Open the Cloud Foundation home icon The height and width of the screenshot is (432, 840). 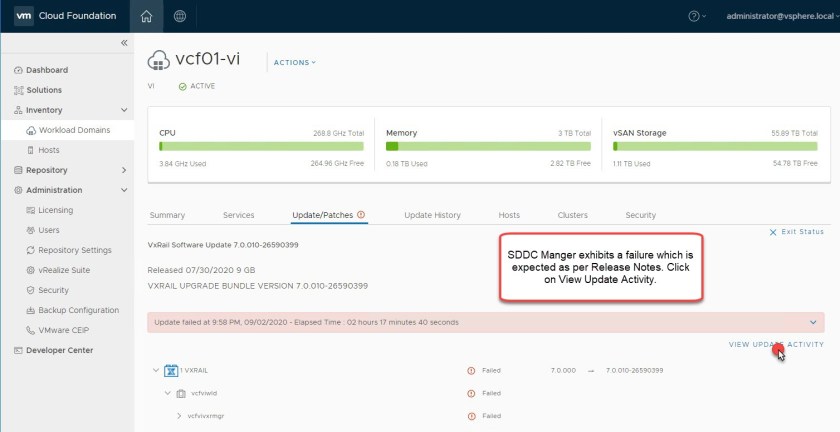(x=146, y=16)
